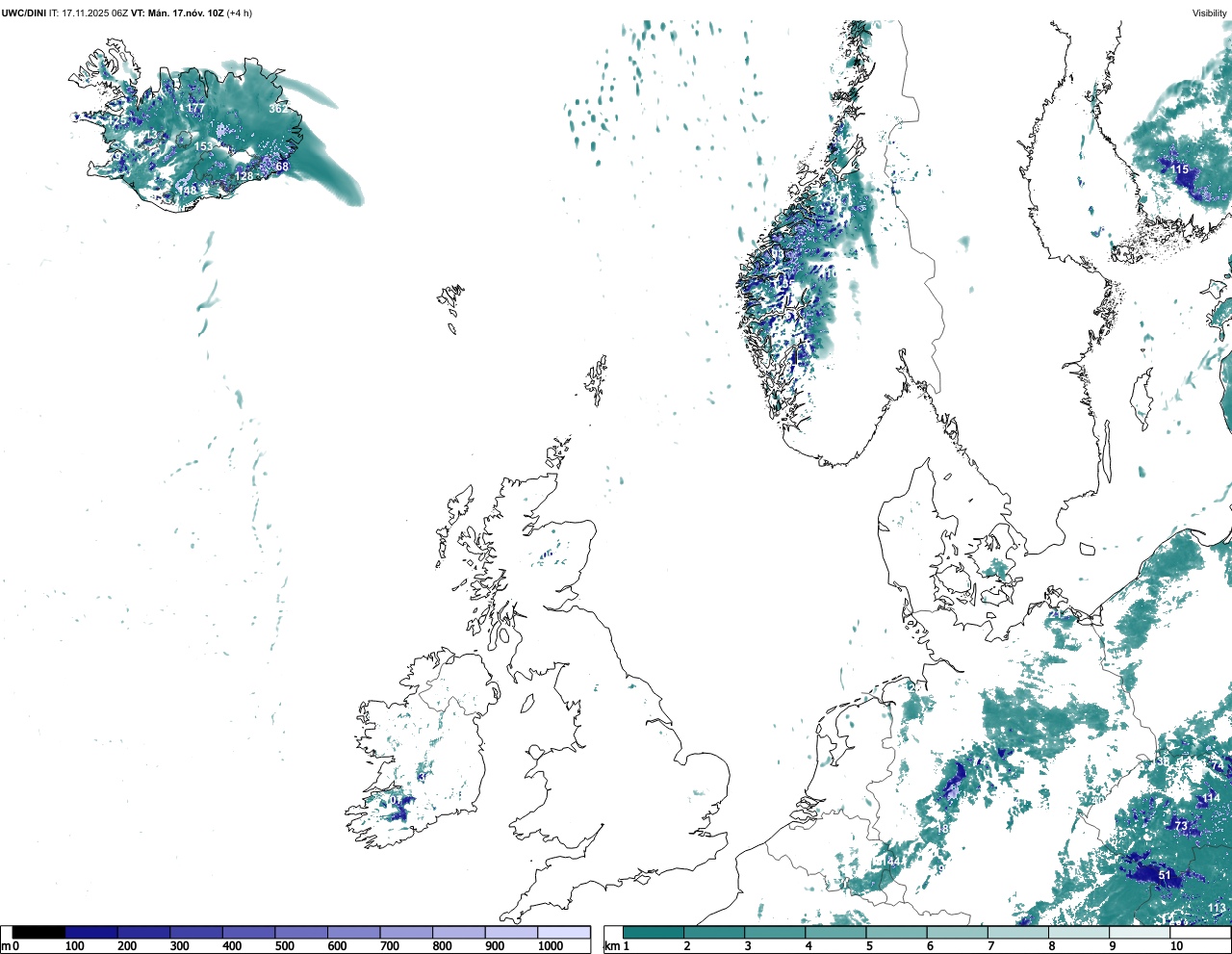Click the '18' value over Germany
This screenshot has width=1232, height=954.
[943, 829]
